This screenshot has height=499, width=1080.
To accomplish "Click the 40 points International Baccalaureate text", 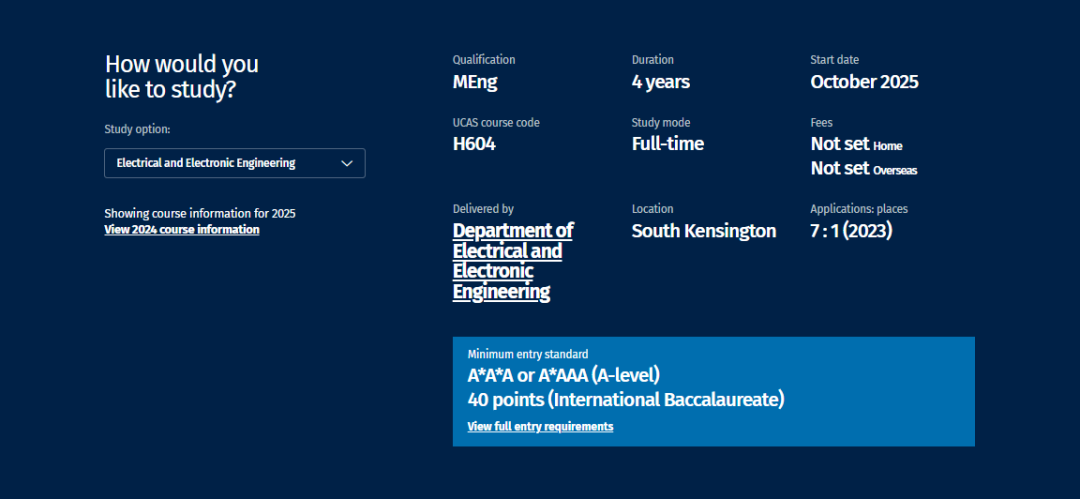I will pyautogui.click(x=626, y=400).
